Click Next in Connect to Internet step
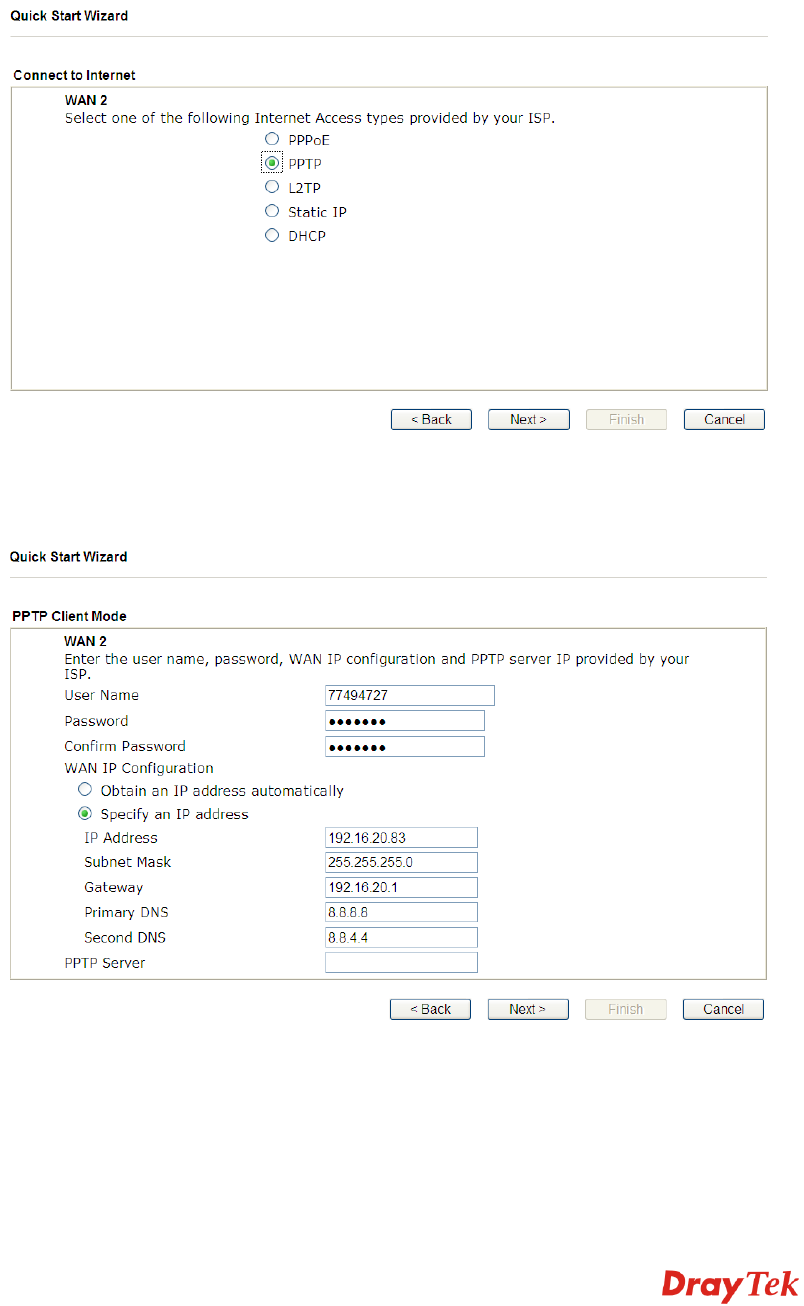Screen dimensions: 804x1306 tap(528, 420)
